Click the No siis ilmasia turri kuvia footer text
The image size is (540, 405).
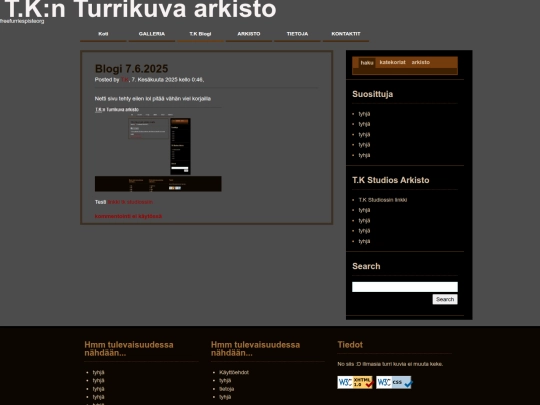[390, 364]
